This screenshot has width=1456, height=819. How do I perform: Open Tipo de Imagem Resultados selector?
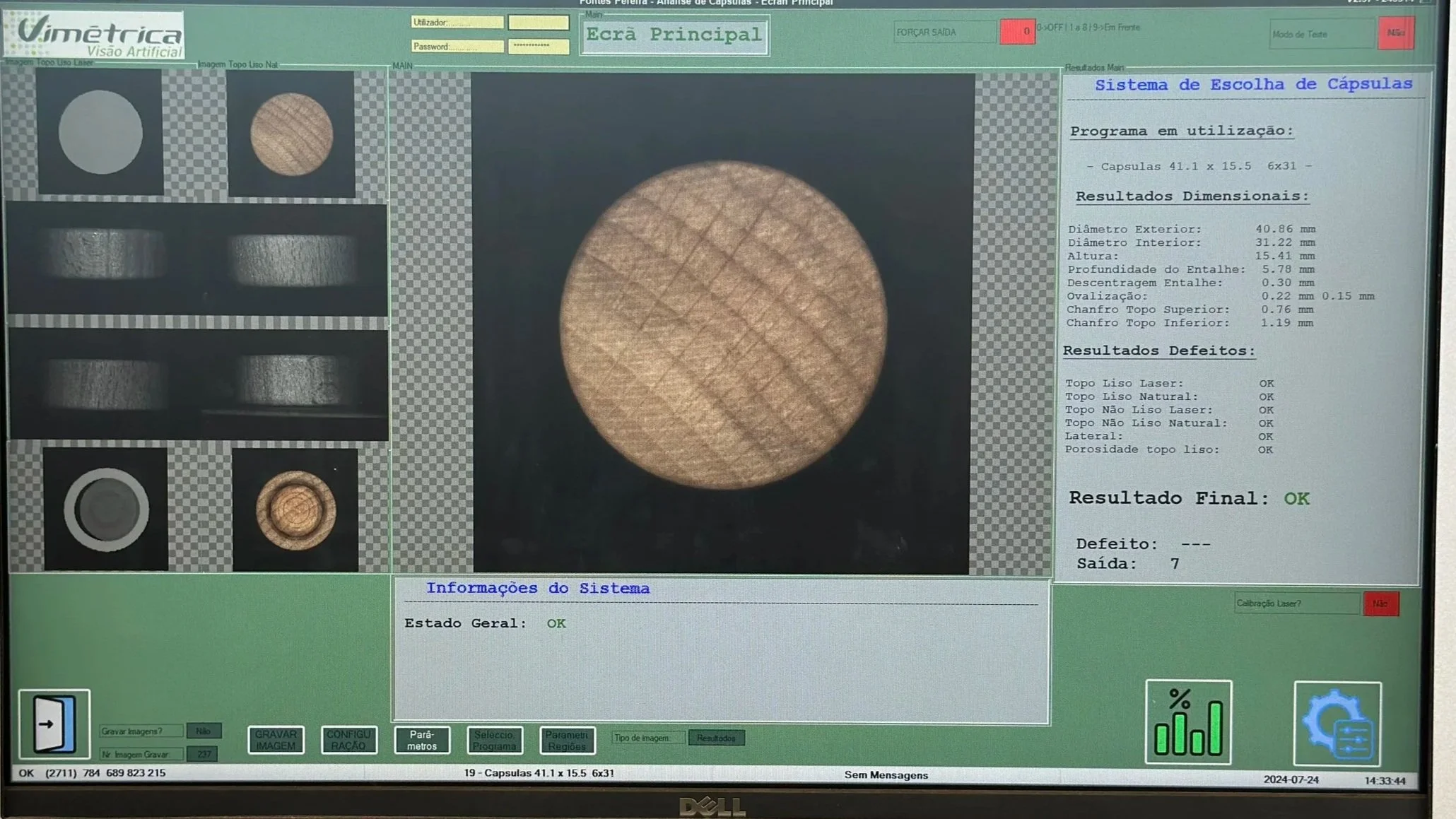pos(716,738)
